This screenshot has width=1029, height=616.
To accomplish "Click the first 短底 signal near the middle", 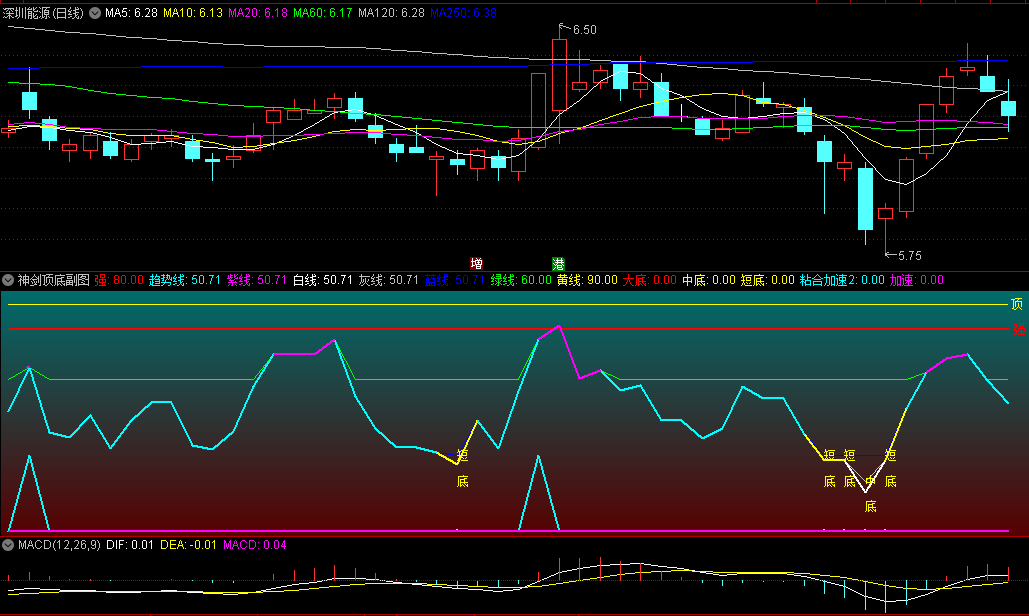I will click(x=462, y=467).
